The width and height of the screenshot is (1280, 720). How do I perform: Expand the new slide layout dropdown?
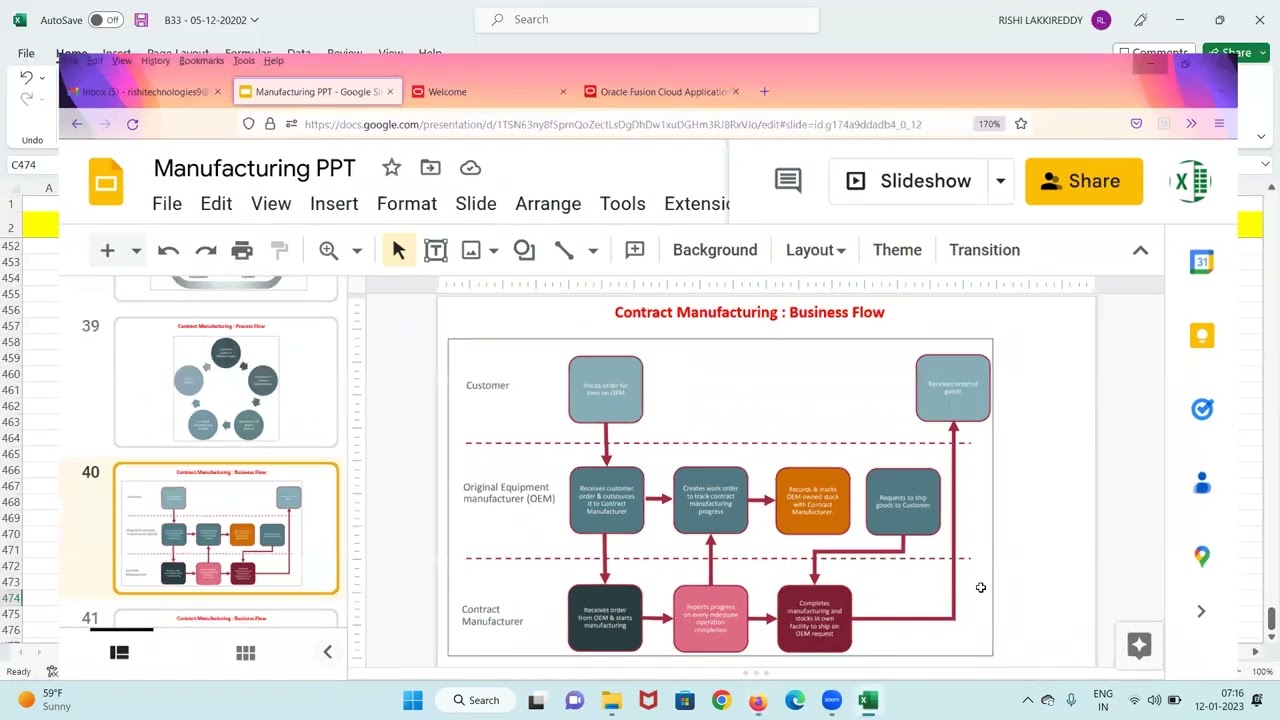point(136,250)
